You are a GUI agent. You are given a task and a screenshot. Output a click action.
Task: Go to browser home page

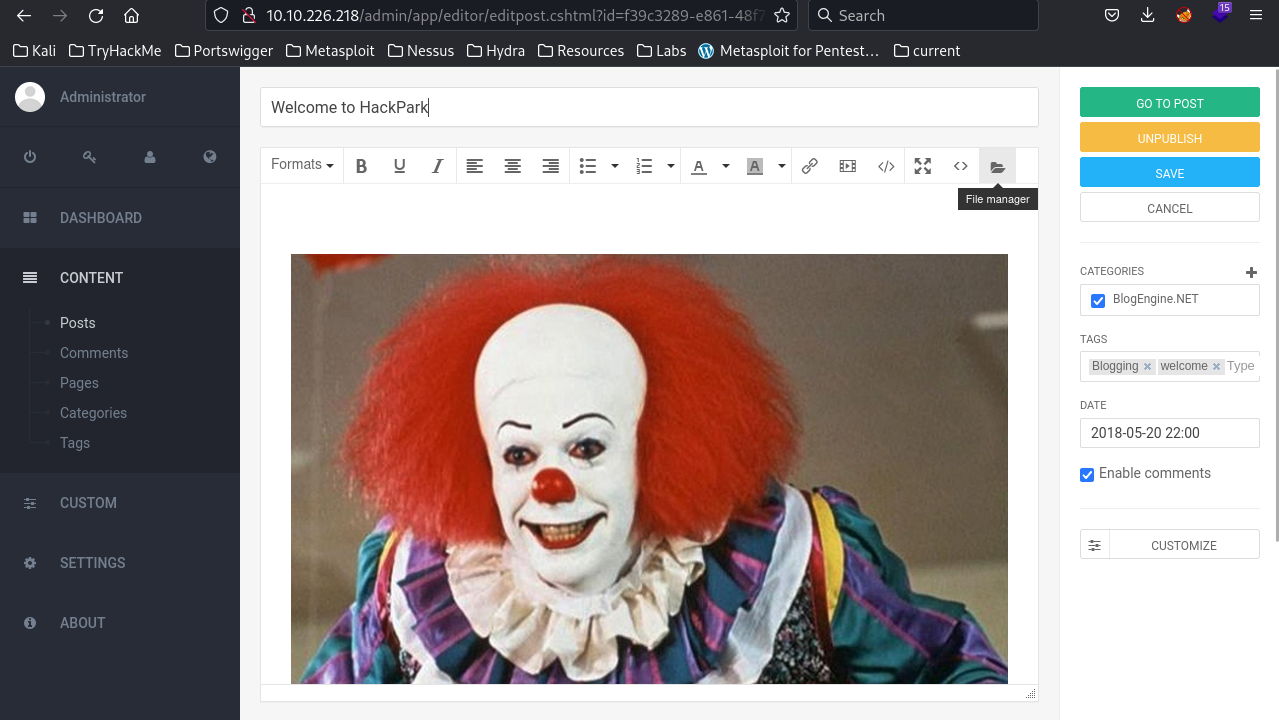131,16
